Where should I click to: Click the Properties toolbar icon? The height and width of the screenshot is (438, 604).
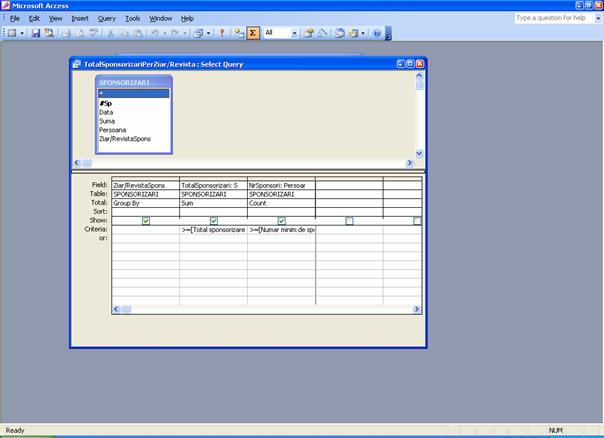pyautogui.click(x=310, y=33)
